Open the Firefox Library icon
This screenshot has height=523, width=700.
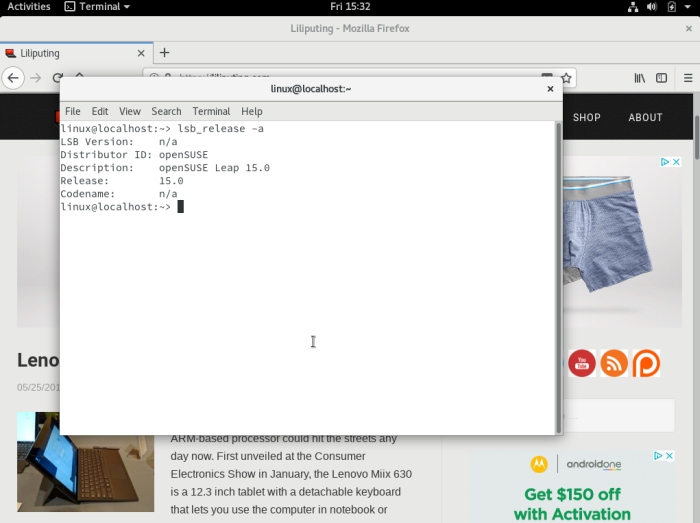tap(640, 78)
